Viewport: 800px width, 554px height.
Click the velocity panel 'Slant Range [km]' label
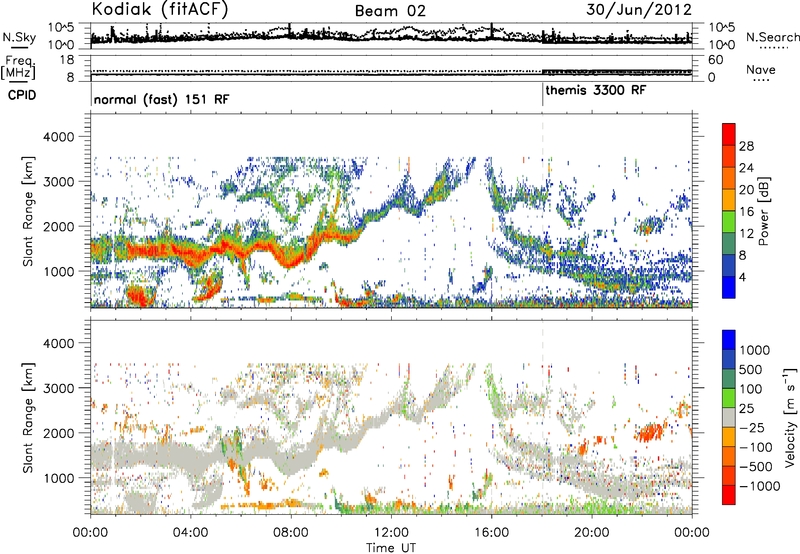pos(28,417)
